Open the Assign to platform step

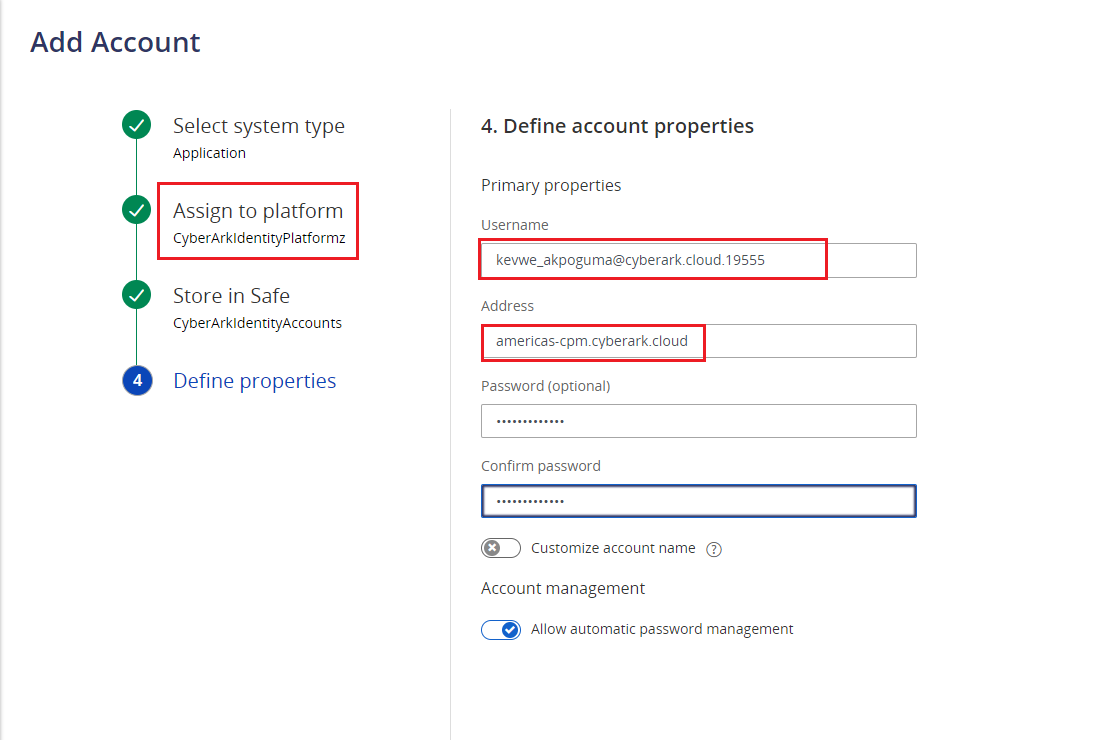(x=258, y=210)
